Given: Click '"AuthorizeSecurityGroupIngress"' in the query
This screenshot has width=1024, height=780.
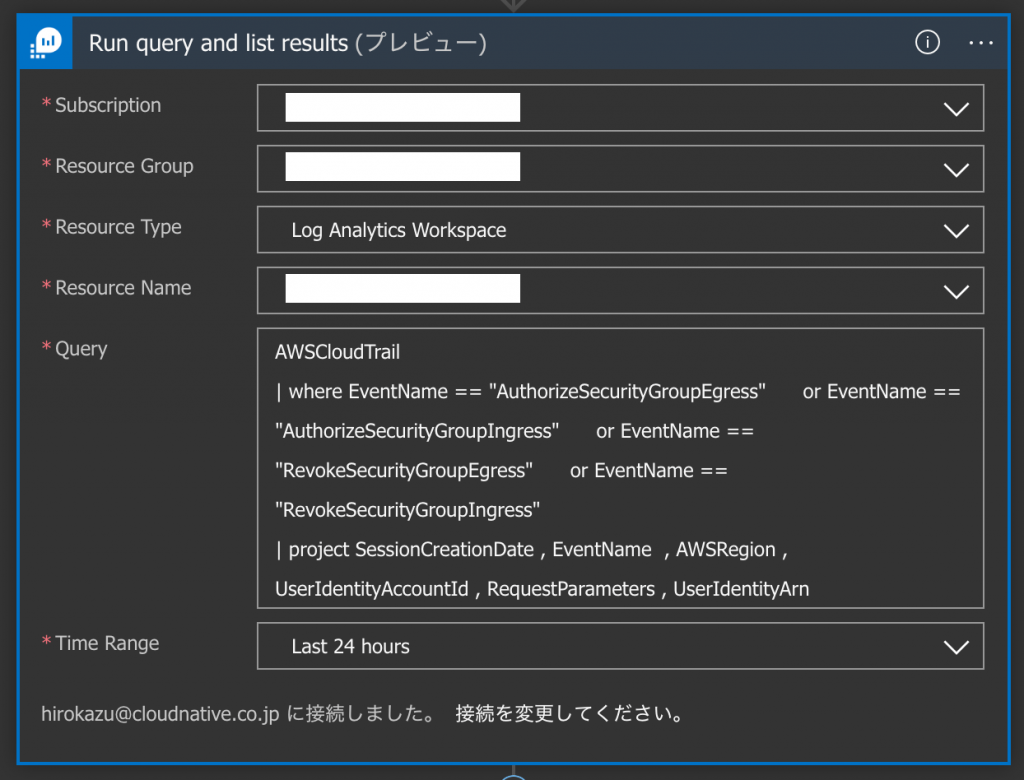Looking at the screenshot, I should pos(417,431).
